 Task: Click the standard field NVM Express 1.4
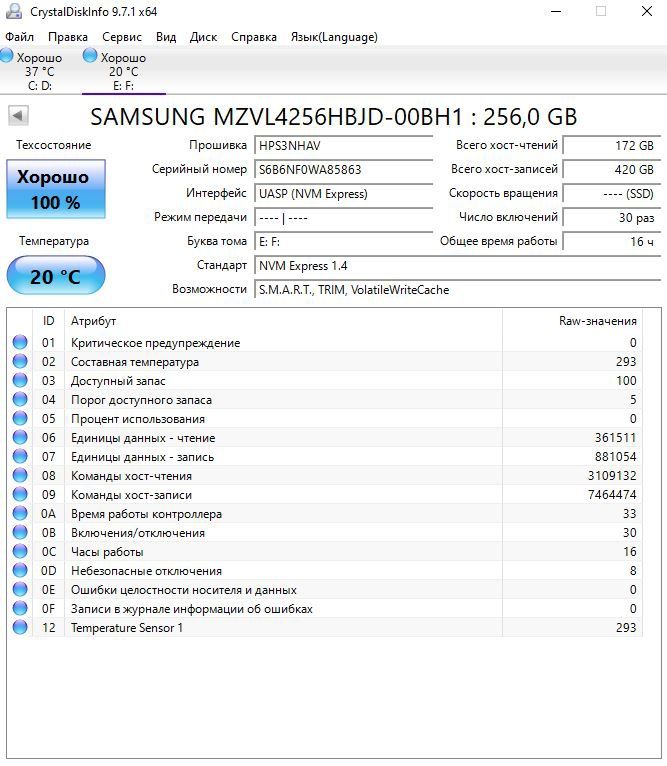(457, 266)
